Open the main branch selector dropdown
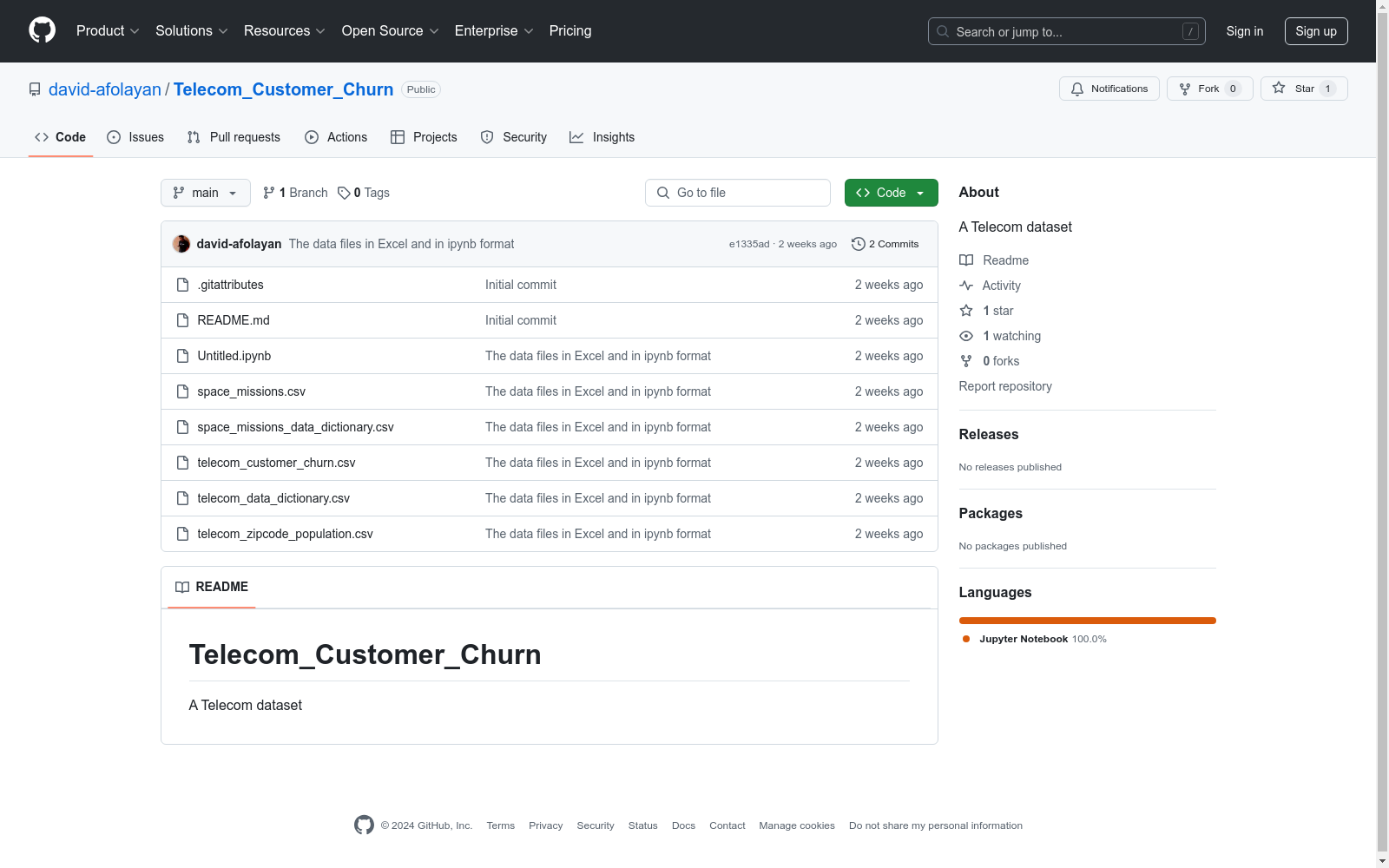The image size is (1389, 868). click(206, 193)
